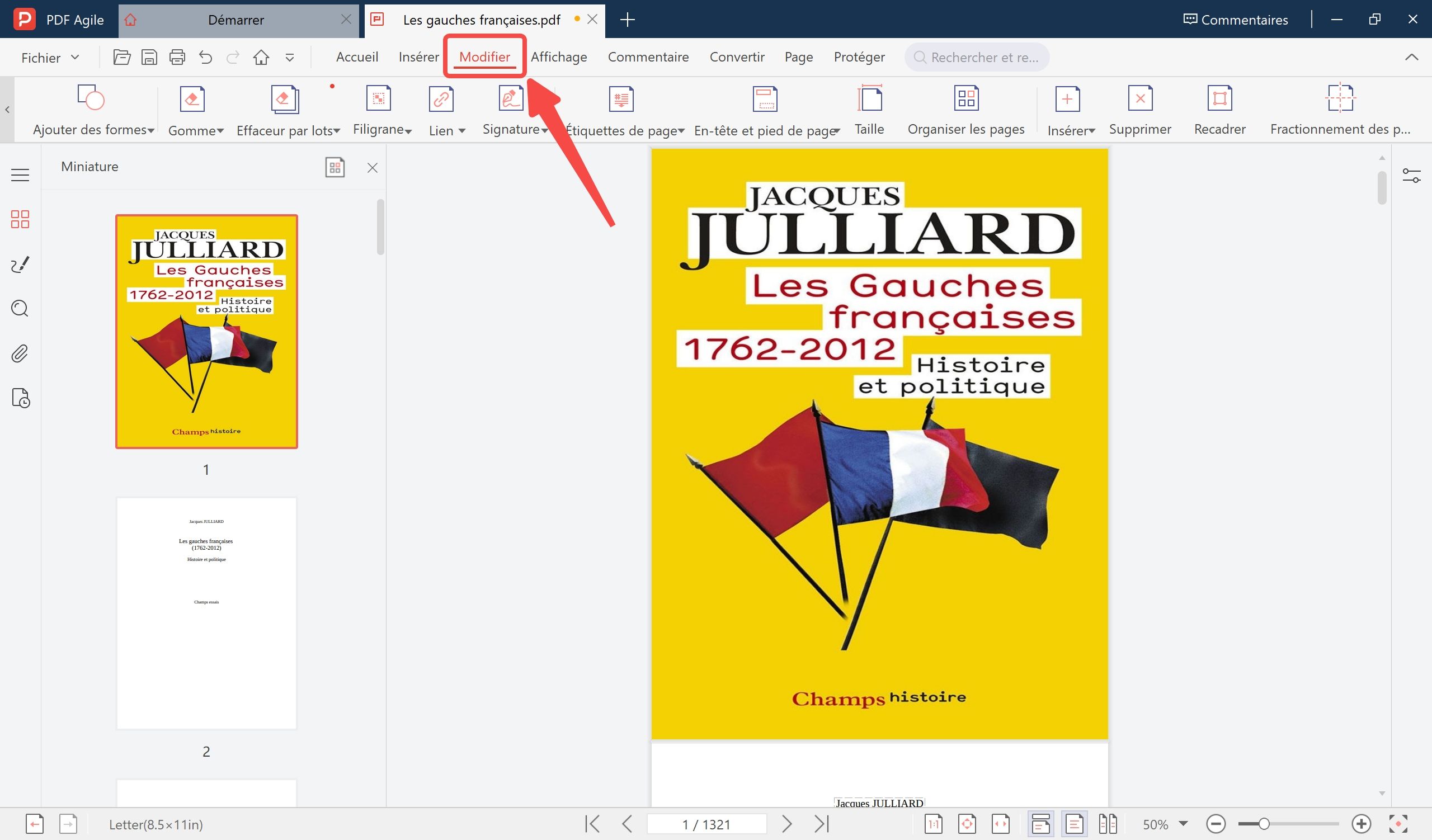
Task: Click the home icon in quick toolbar
Action: [x=261, y=57]
